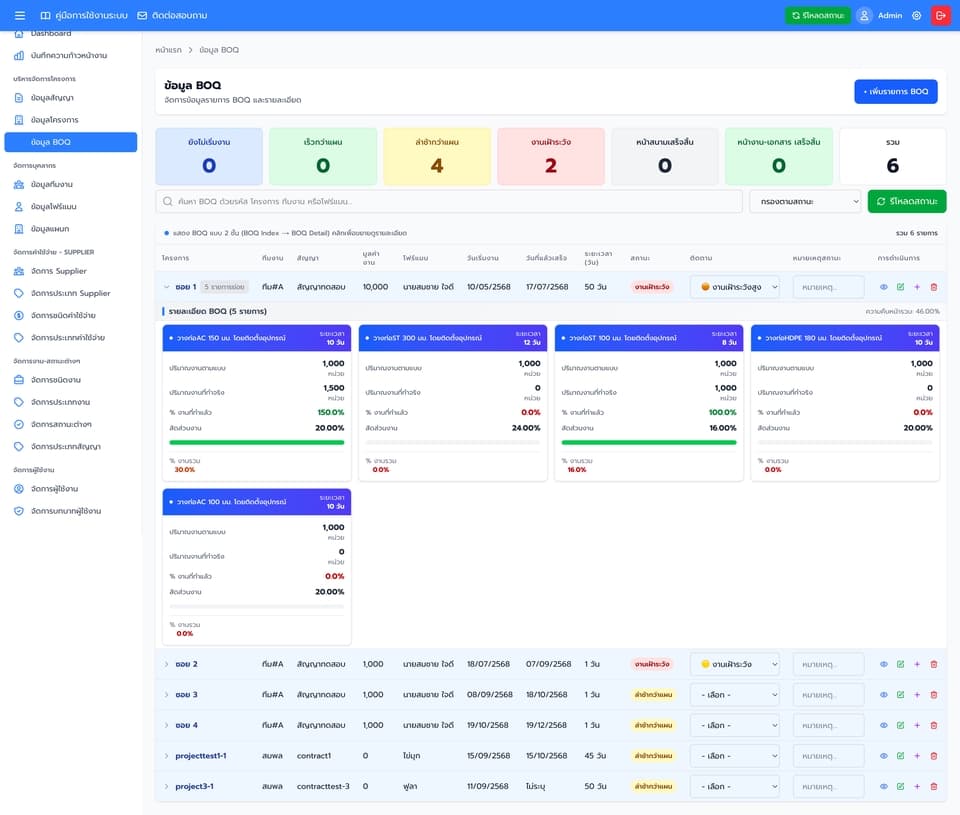View งวด 1 row with the eye icon
This screenshot has width=960, height=815.
pyautogui.click(x=883, y=287)
